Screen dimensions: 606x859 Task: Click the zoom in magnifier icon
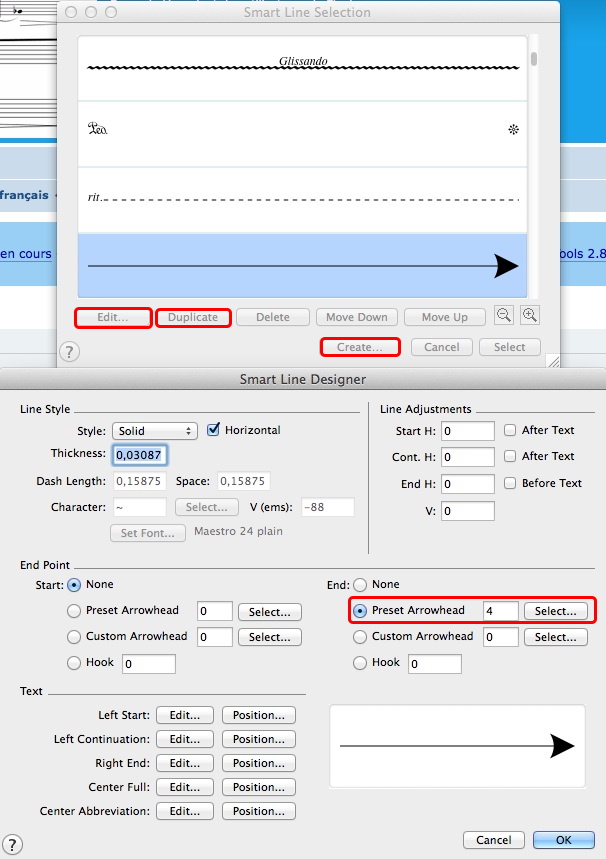530,315
